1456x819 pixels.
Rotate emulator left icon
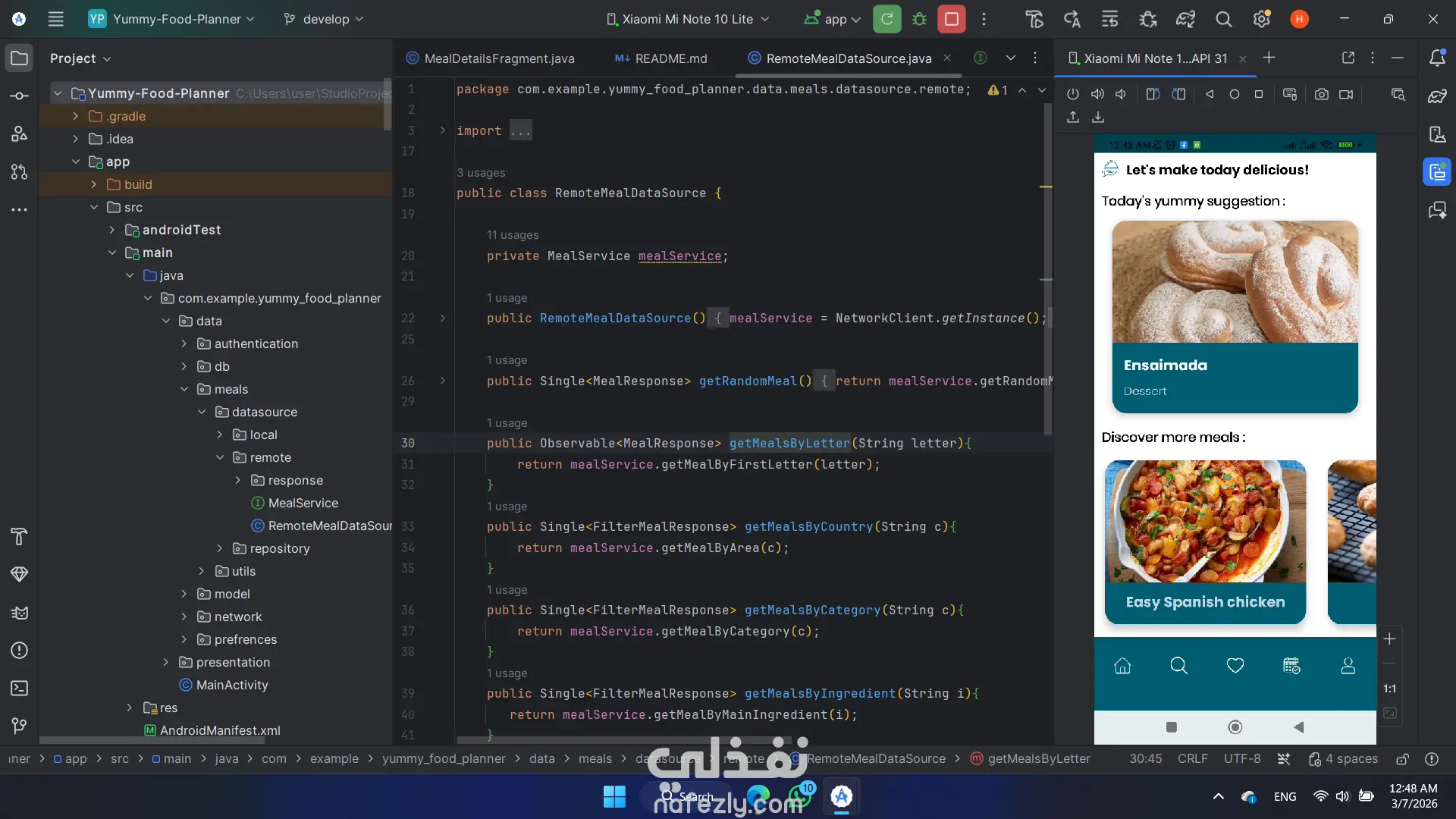point(1153,94)
